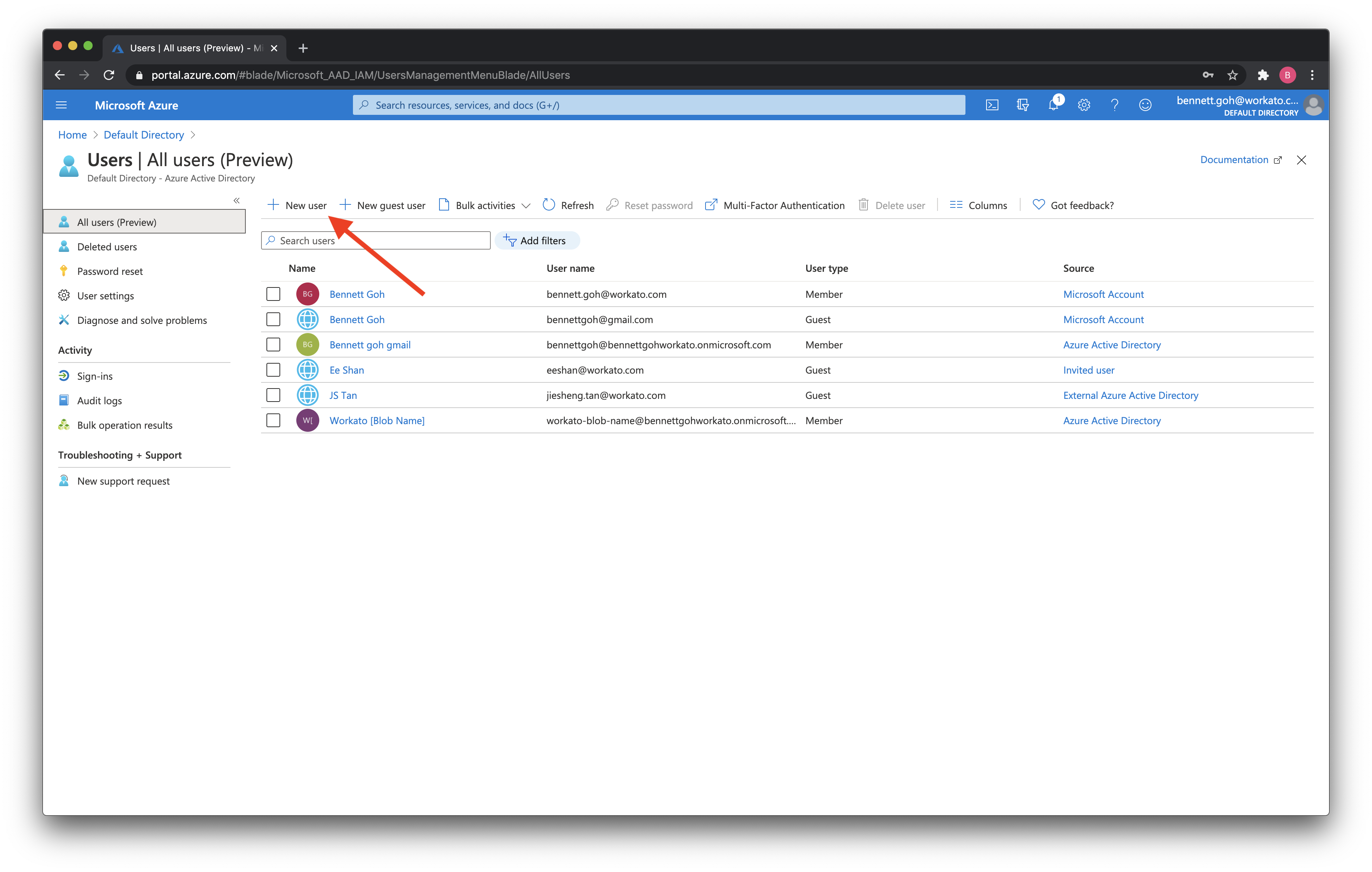Select checkbox for Ee Shan
The width and height of the screenshot is (1372, 872).
coord(273,370)
